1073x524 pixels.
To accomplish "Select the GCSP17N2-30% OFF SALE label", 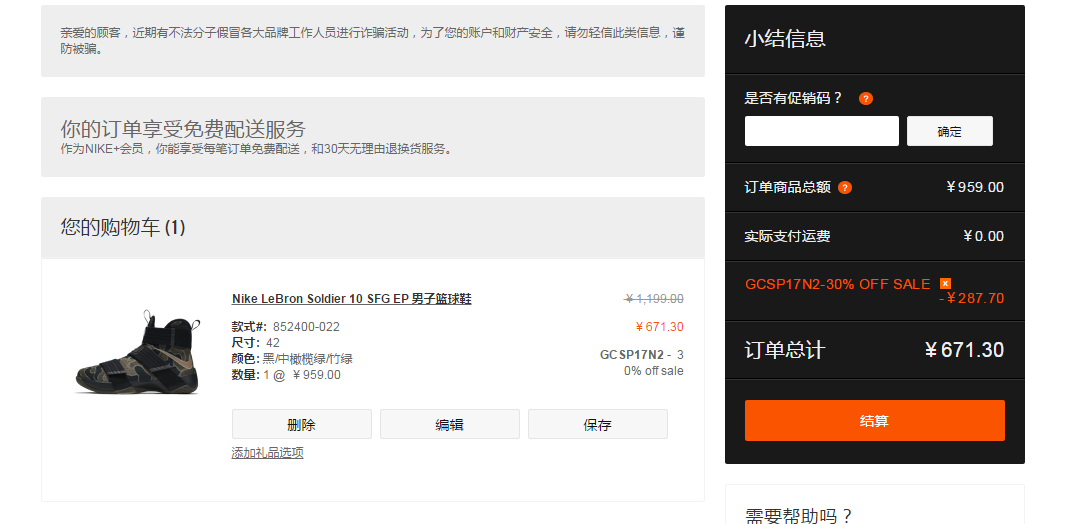I will (838, 284).
